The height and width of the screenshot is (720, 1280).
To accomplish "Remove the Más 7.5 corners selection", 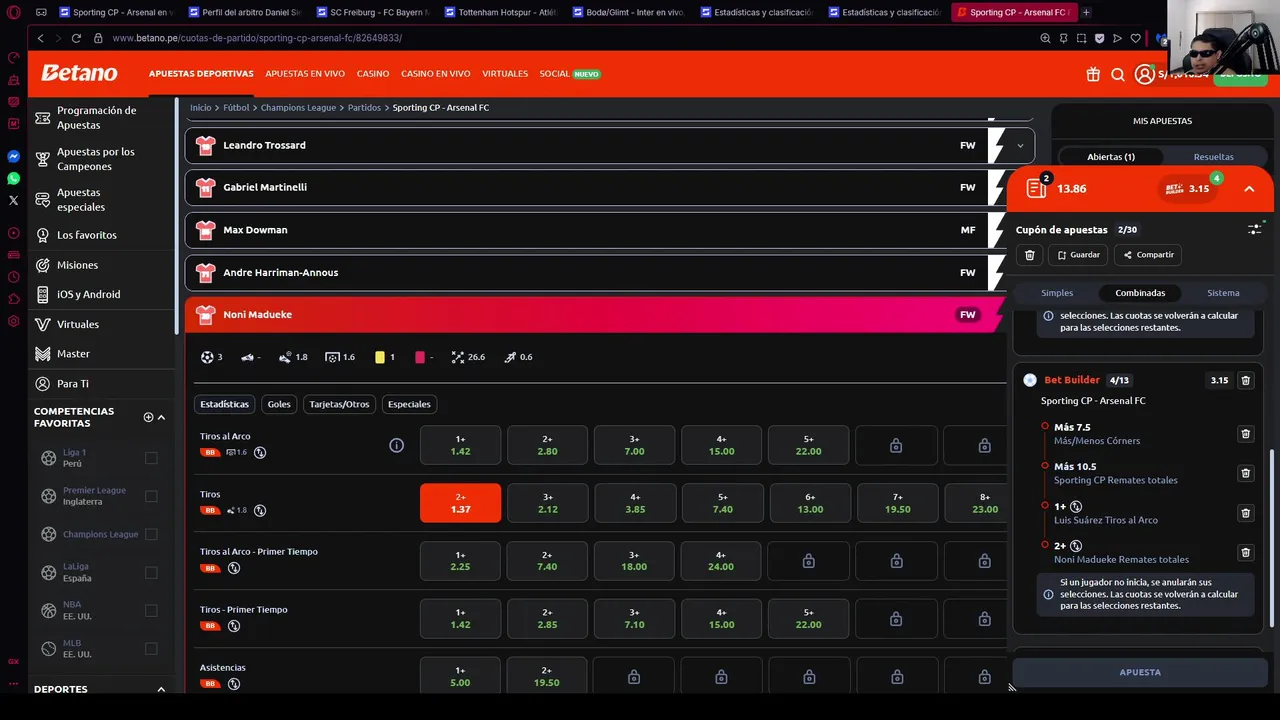I will click(x=1245, y=434).
